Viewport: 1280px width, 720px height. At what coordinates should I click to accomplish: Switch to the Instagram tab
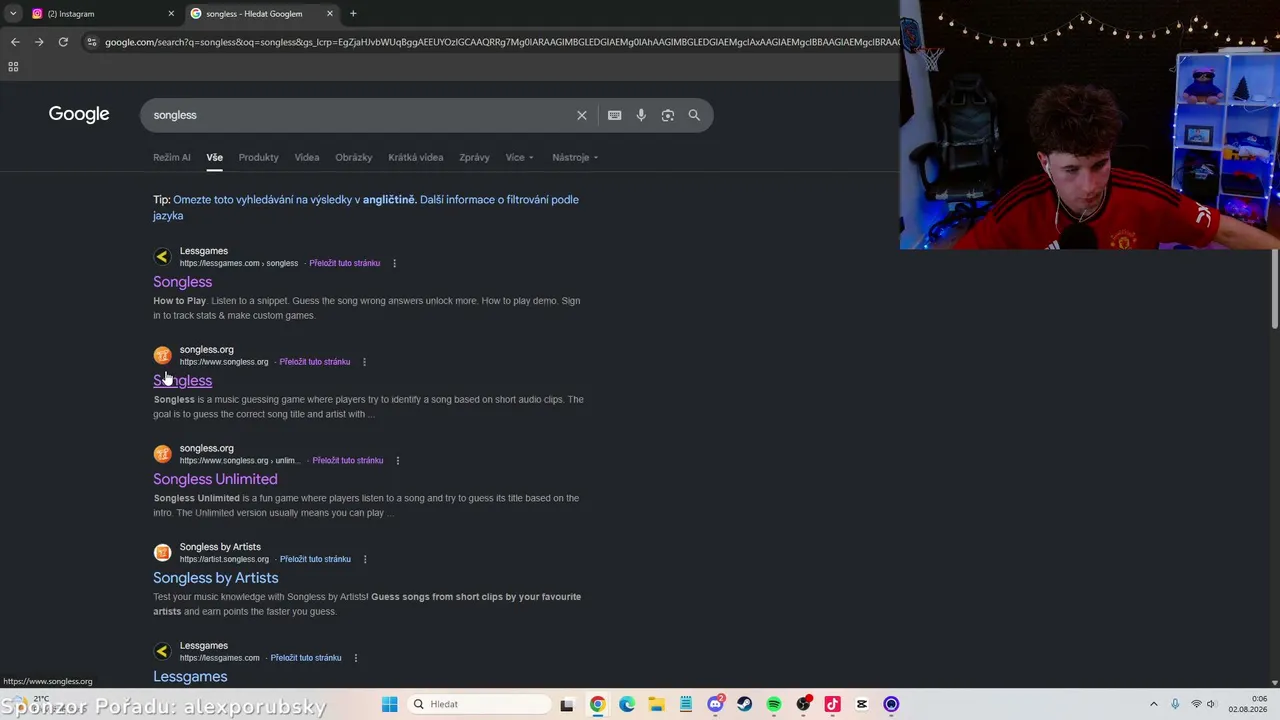pos(100,14)
